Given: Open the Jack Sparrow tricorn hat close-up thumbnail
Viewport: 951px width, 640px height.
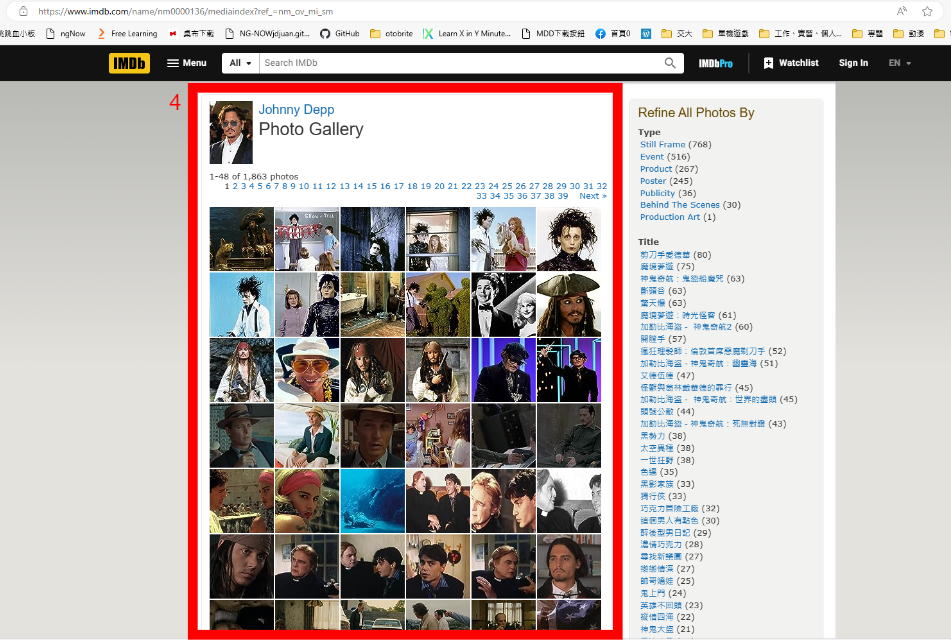Looking at the screenshot, I should (568, 305).
